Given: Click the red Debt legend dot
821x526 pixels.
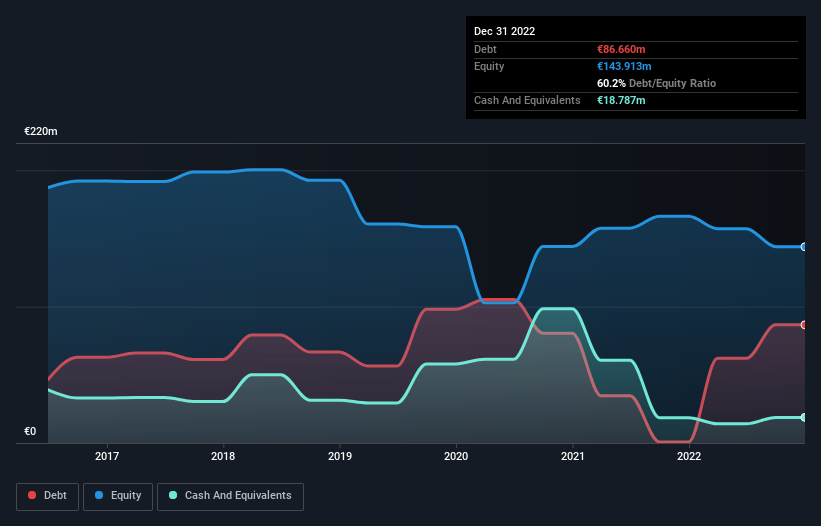Looking at the screenshot, I should tap(32, 495).
